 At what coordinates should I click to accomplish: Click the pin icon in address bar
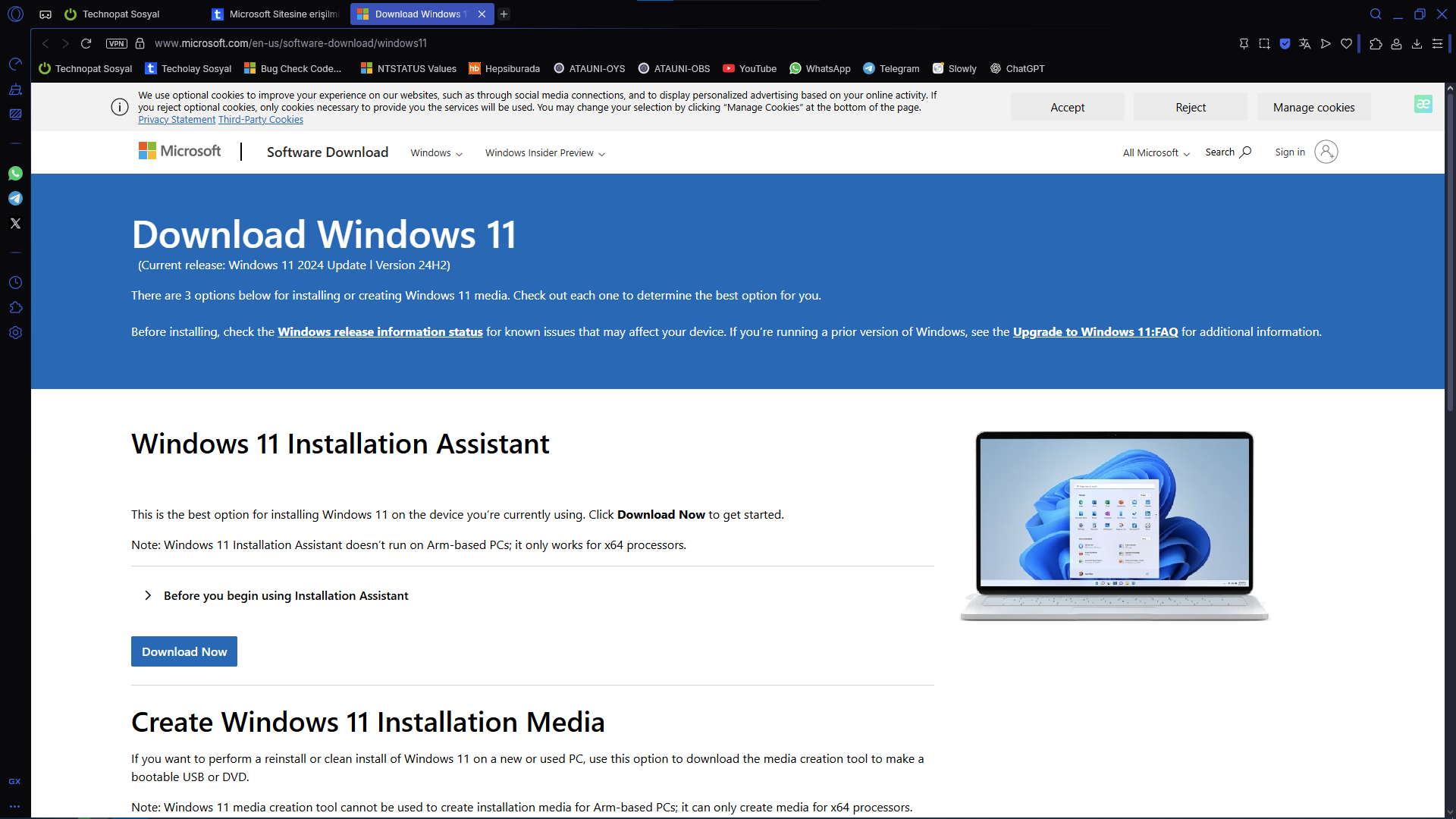1244,44
